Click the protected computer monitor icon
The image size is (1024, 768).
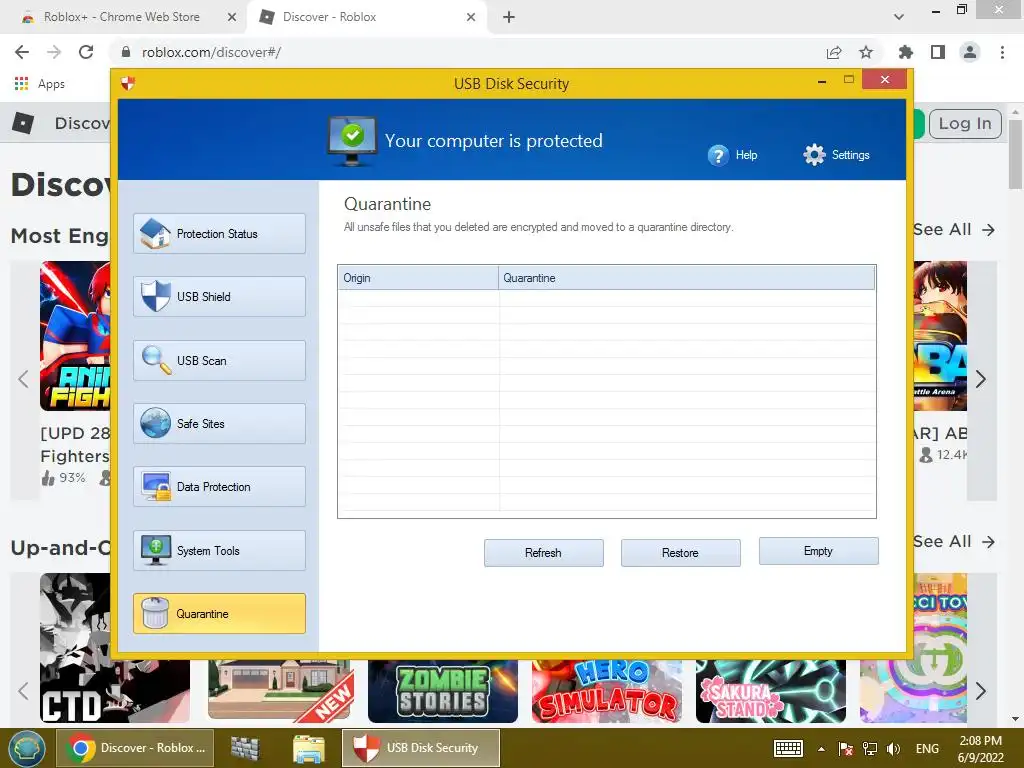tap(352, 140)
